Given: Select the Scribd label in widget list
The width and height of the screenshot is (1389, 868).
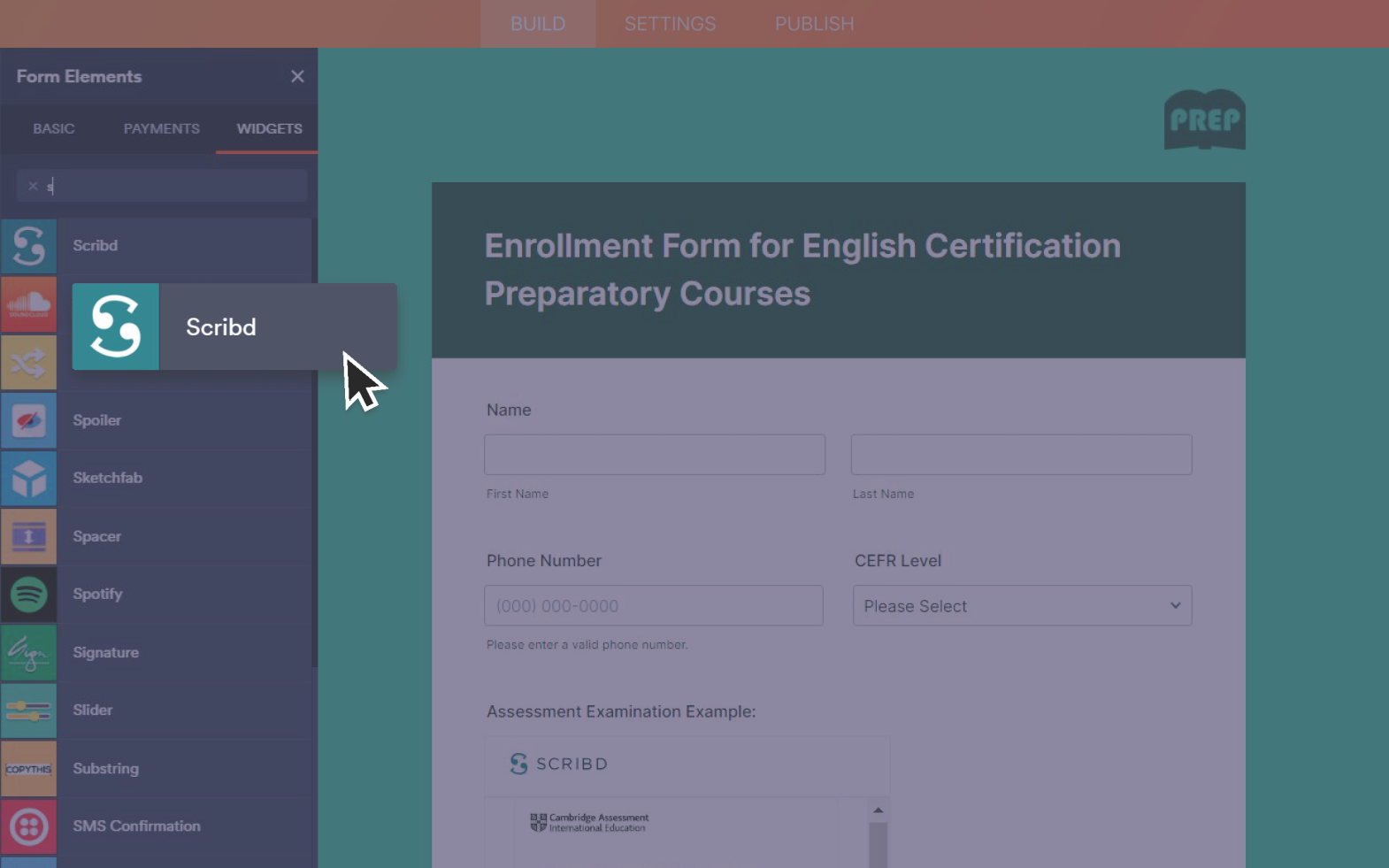Looking at the screenshot, I should click(96, 246).
